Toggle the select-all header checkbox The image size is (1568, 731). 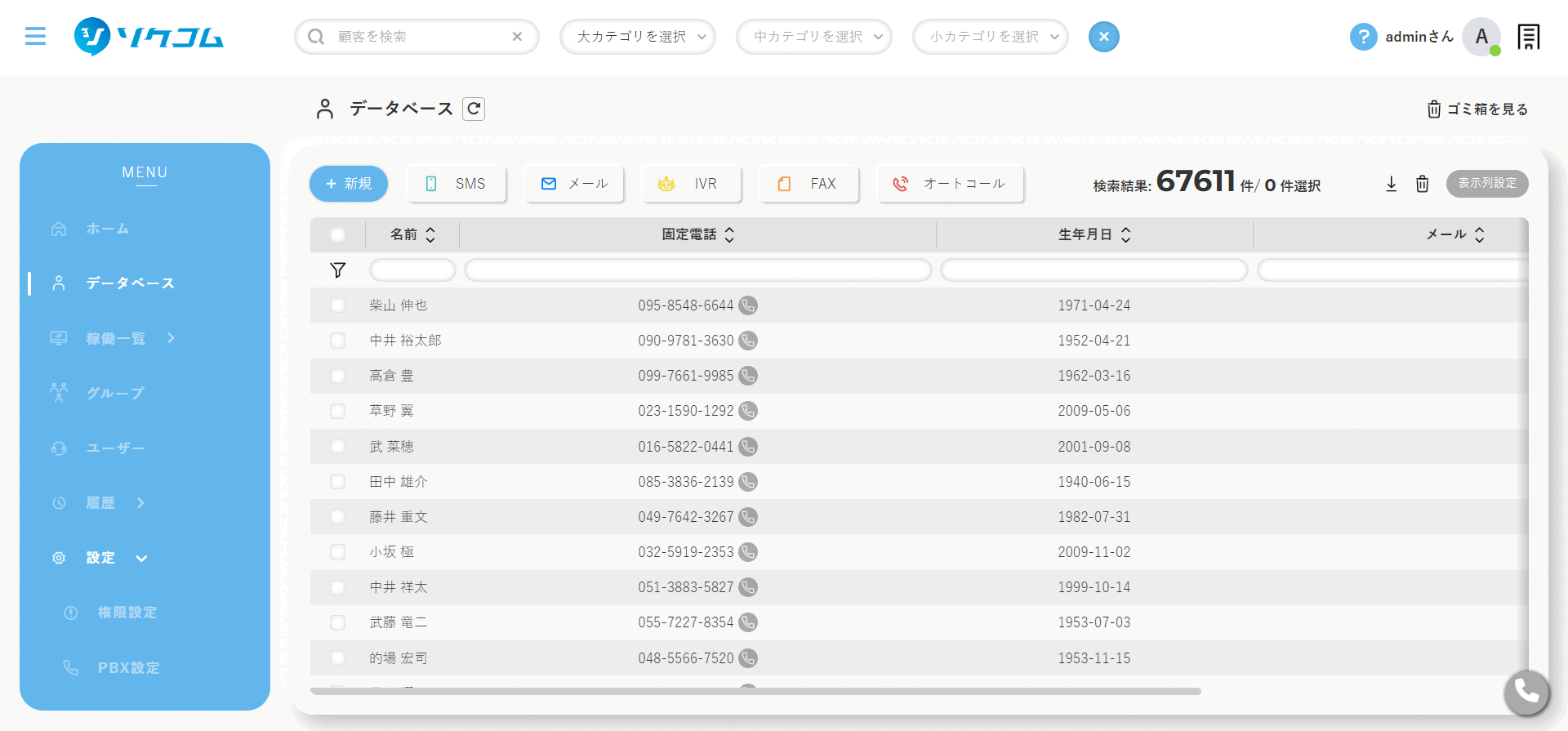(337, 235)
